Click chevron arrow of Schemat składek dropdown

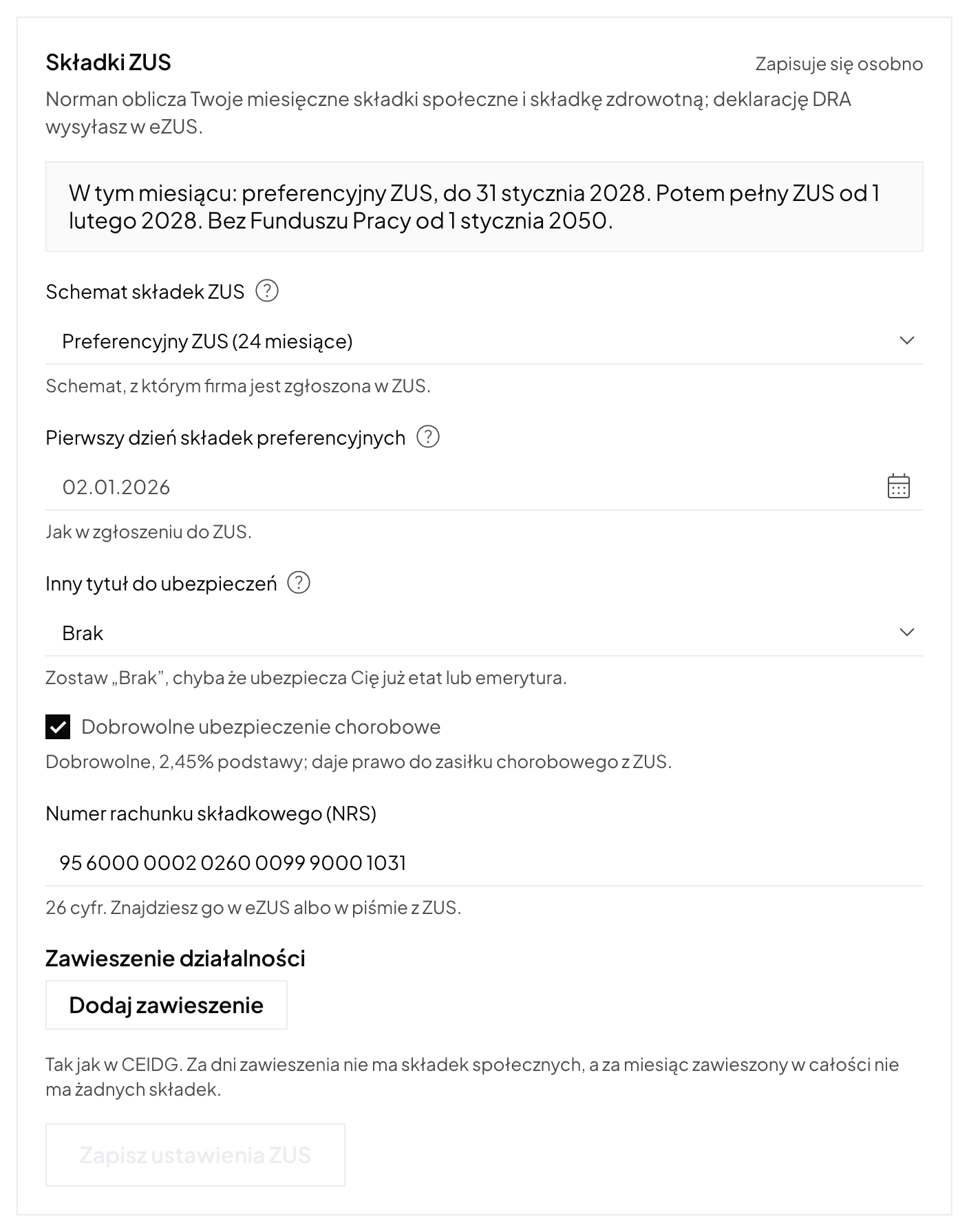click(907, 341)
